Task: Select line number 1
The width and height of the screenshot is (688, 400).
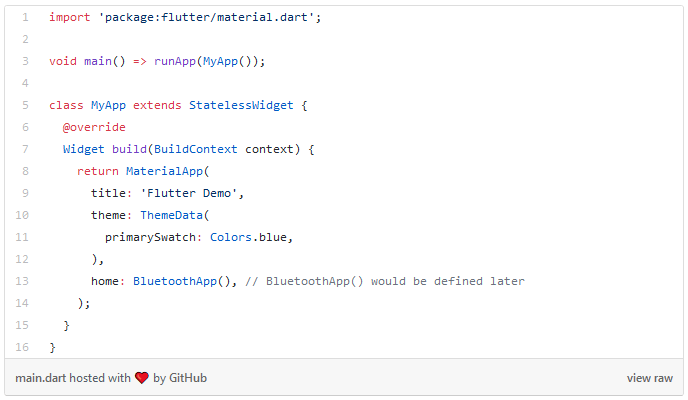Action: pyautogui.click(x=25, y=18)
